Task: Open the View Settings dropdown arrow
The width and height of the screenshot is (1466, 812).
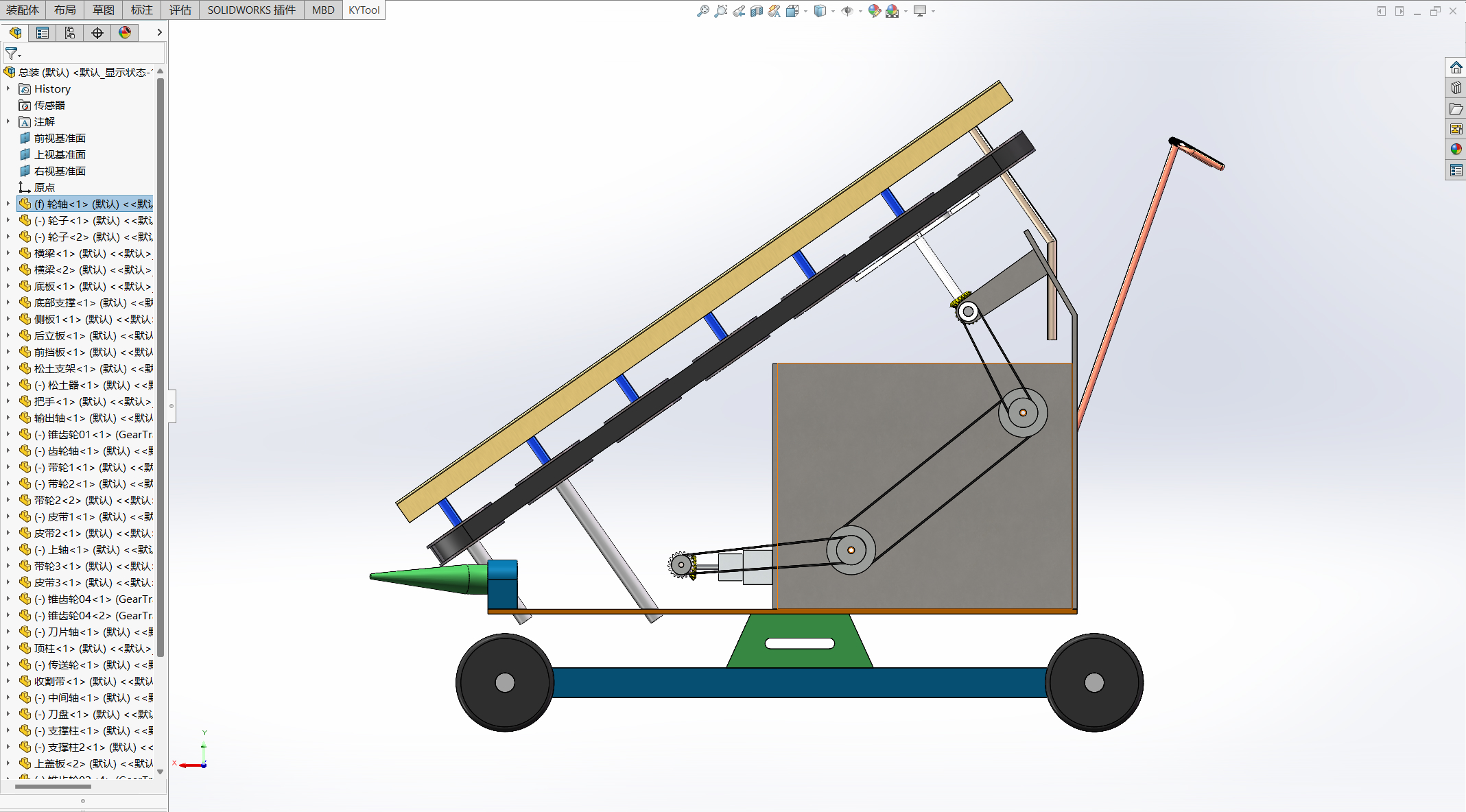Action: (934, 11)
